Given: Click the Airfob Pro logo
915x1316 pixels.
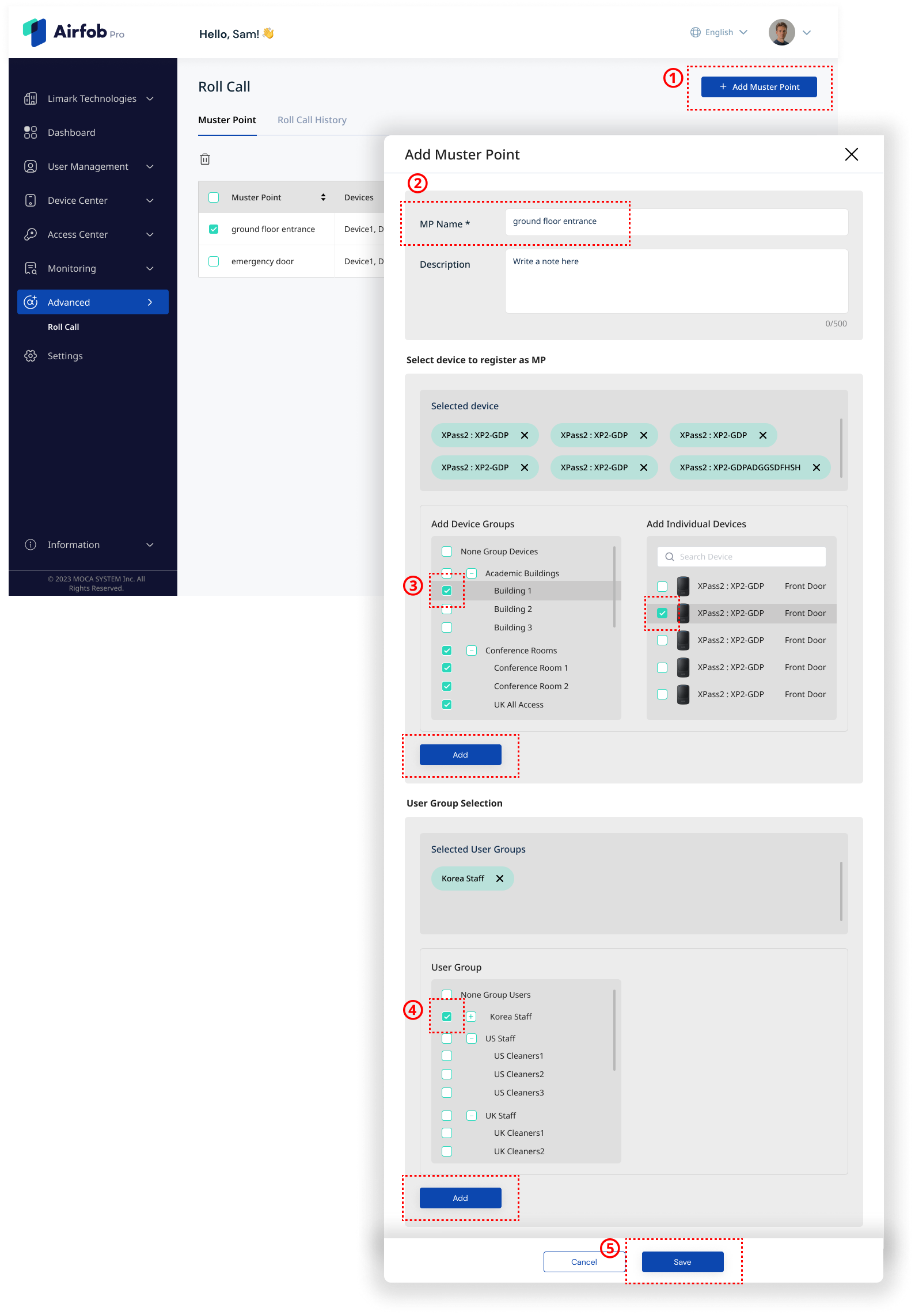Looking at the screenshot, I should point(73,32).
